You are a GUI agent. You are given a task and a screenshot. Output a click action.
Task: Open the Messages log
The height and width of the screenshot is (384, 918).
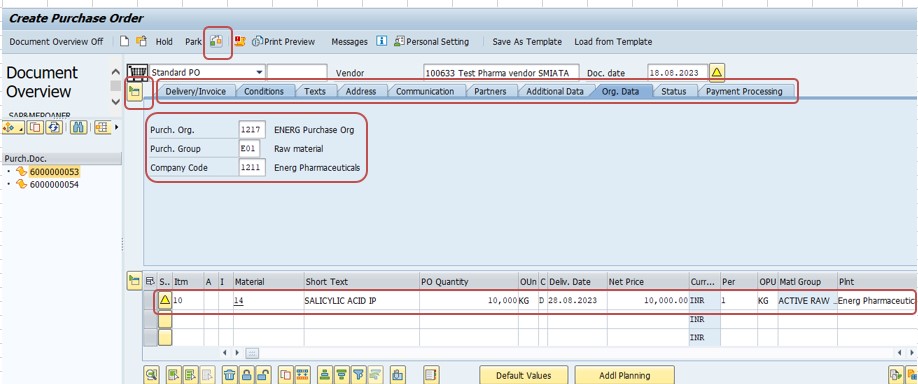pyautogui.click(x=350, y=42)
